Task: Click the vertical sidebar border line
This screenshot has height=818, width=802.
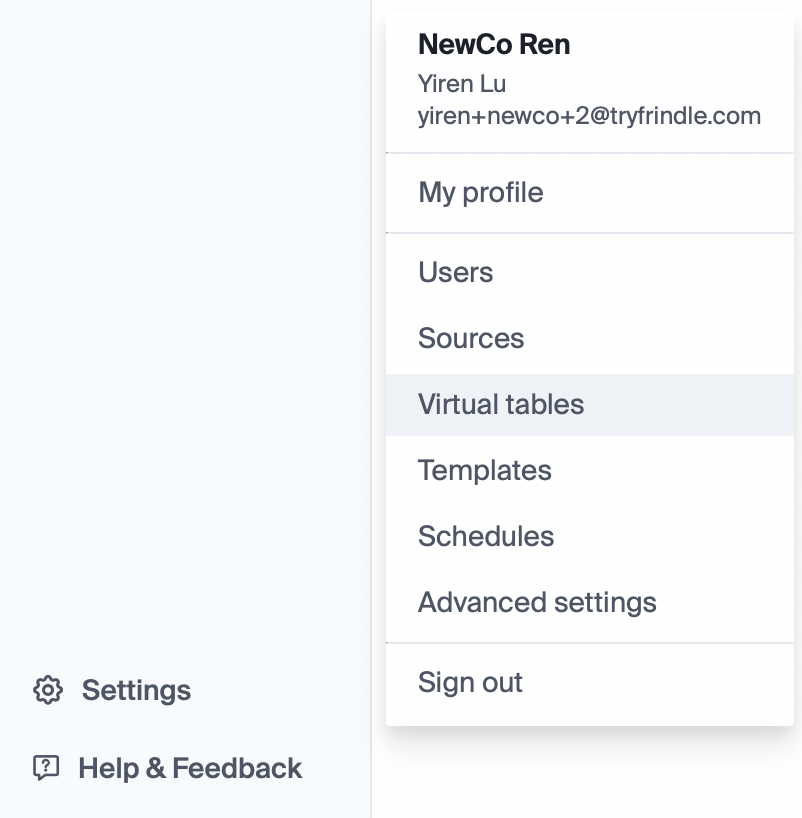Action: click(x=371, y=400)
